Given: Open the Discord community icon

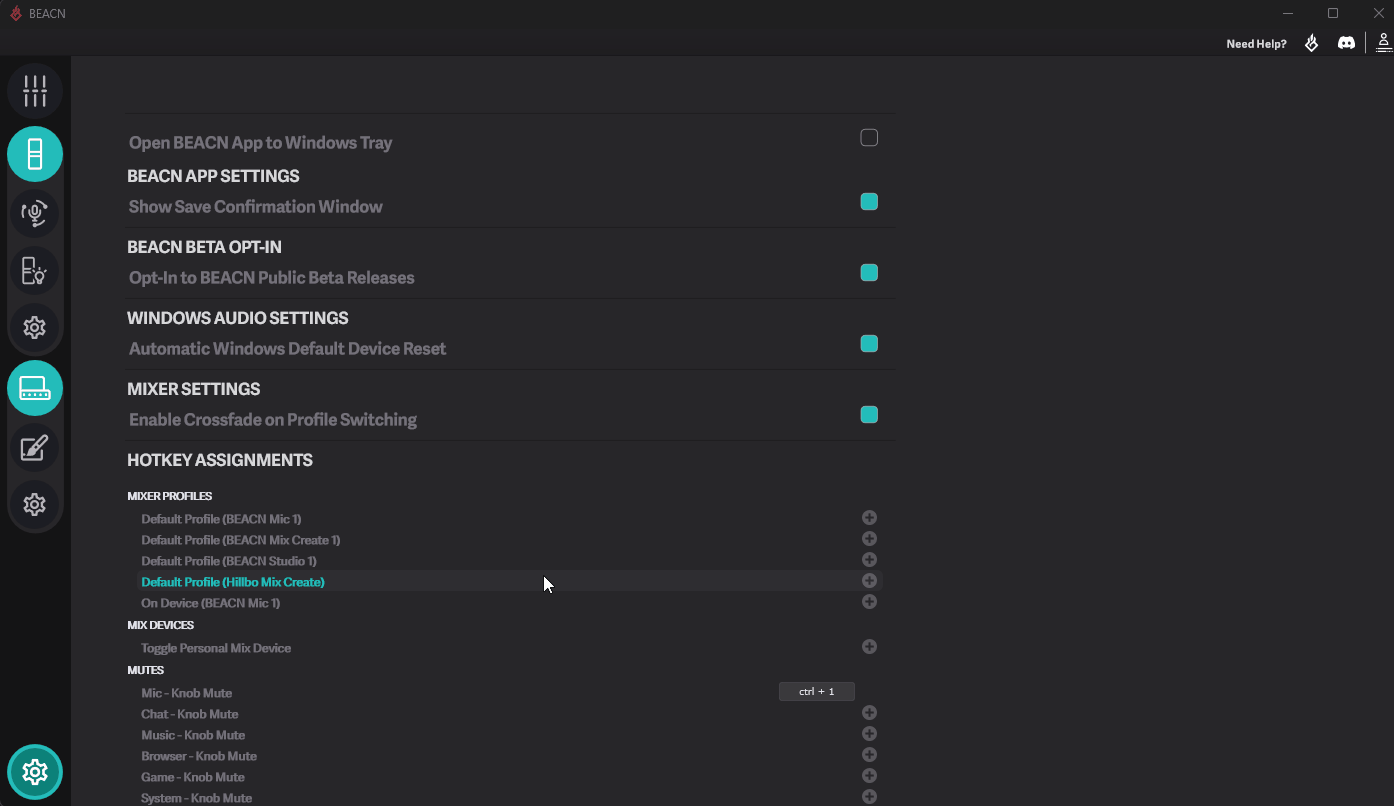Looking at the screenshot, I should [x=1347, y=43].
